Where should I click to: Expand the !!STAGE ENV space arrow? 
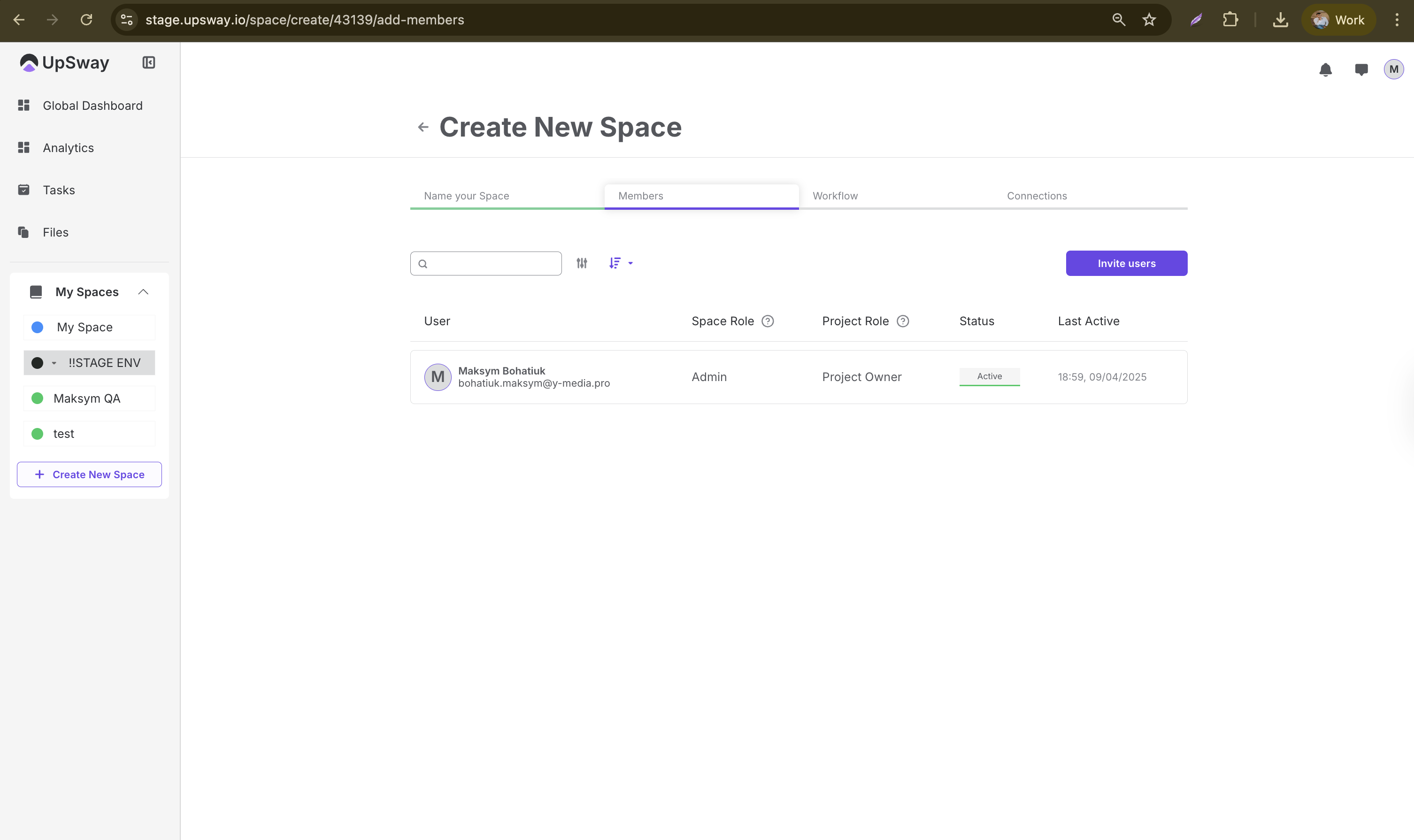(x=54, y=363)
